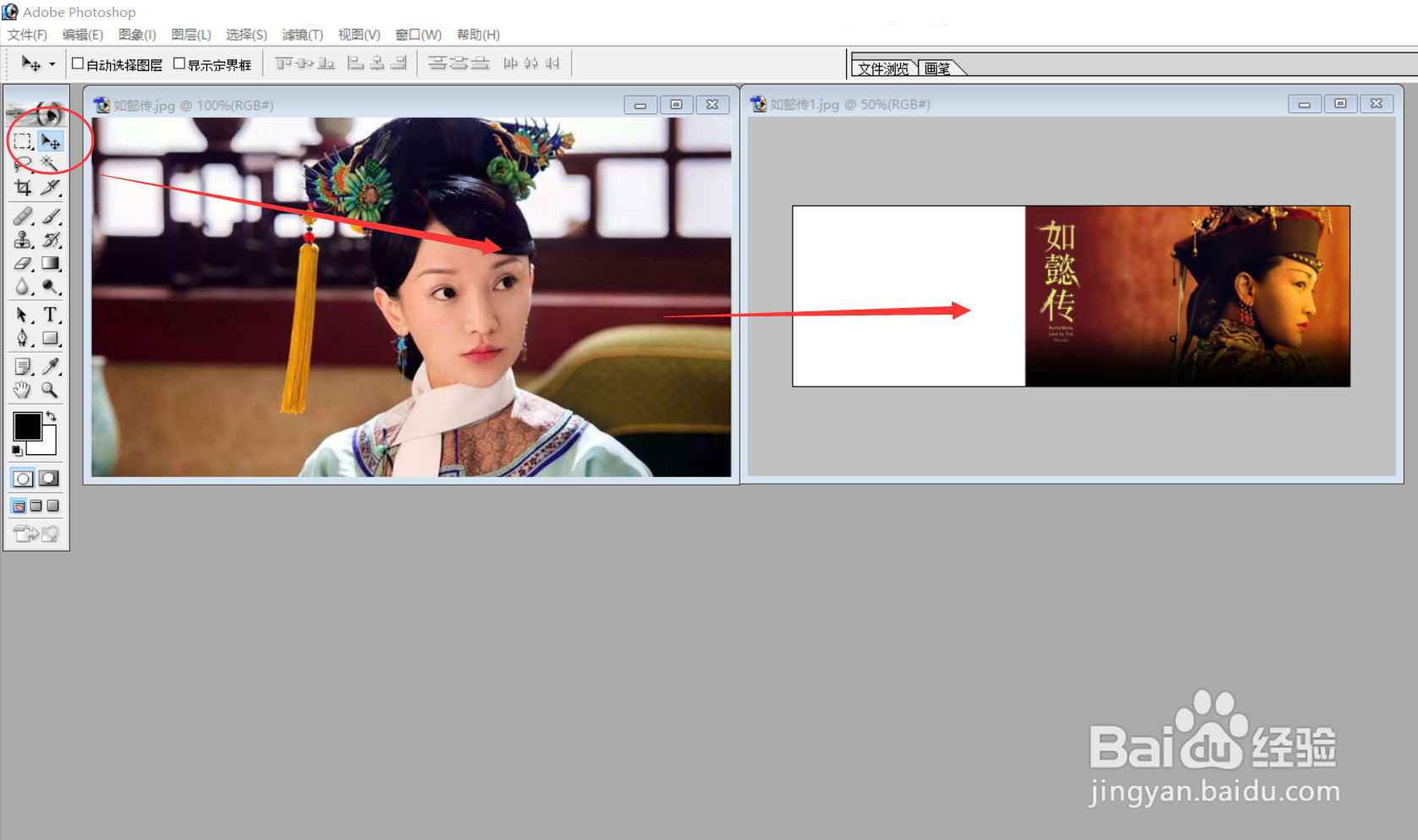Screen dimensions: 1418x840
Task: Select the Pen tool
Action: (x=23, y=338)
